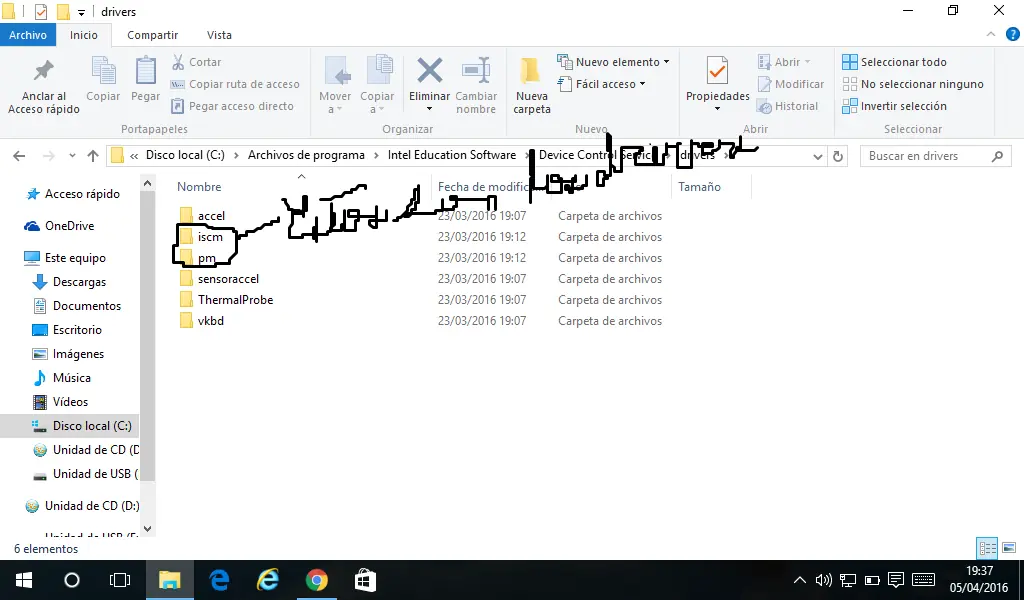Open Fácil acceso dropdown
The image size is (1024, 600).
[x=601, y=84]
